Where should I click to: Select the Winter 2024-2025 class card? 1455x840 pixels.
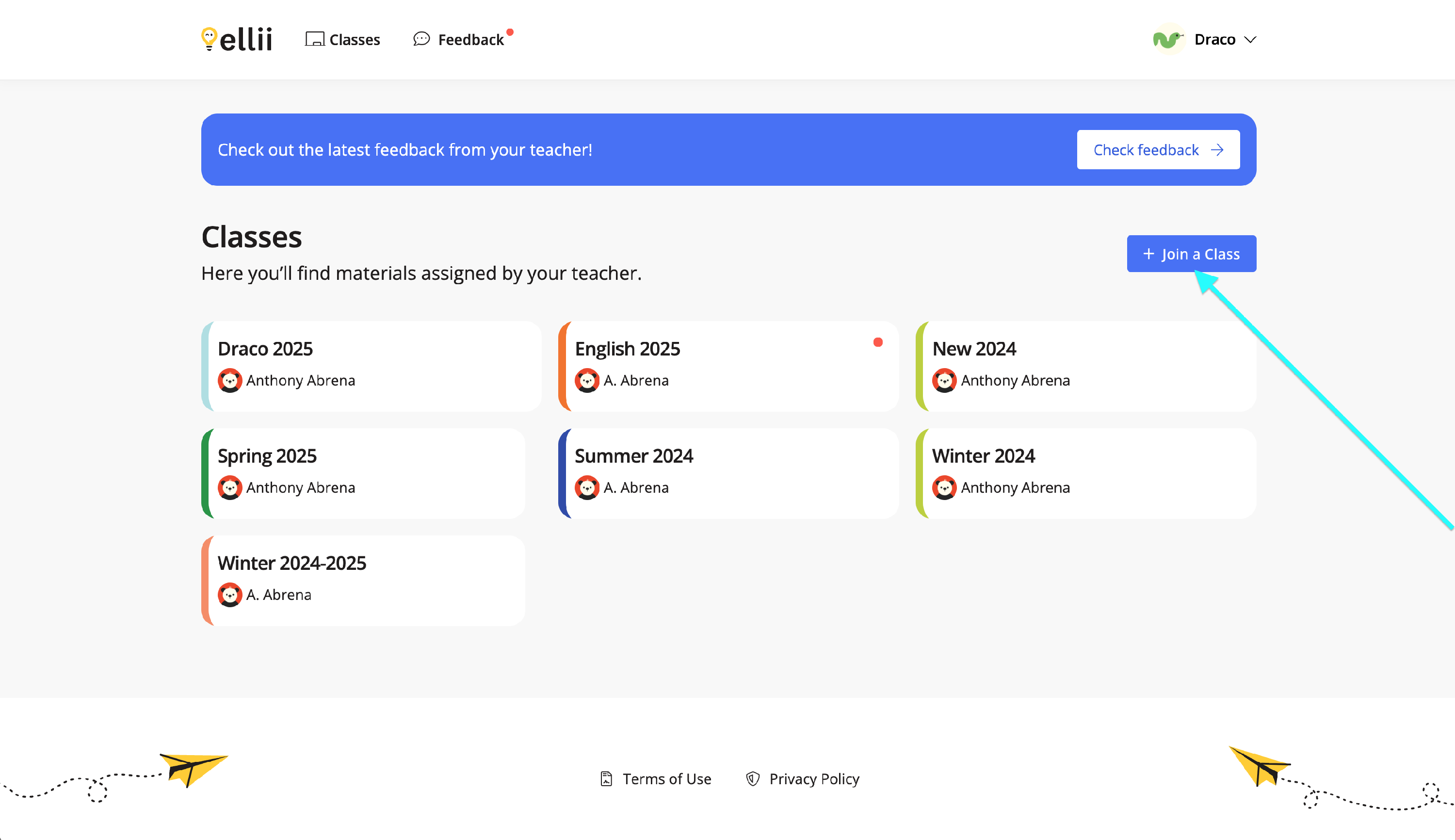click(x=363, y=580)
